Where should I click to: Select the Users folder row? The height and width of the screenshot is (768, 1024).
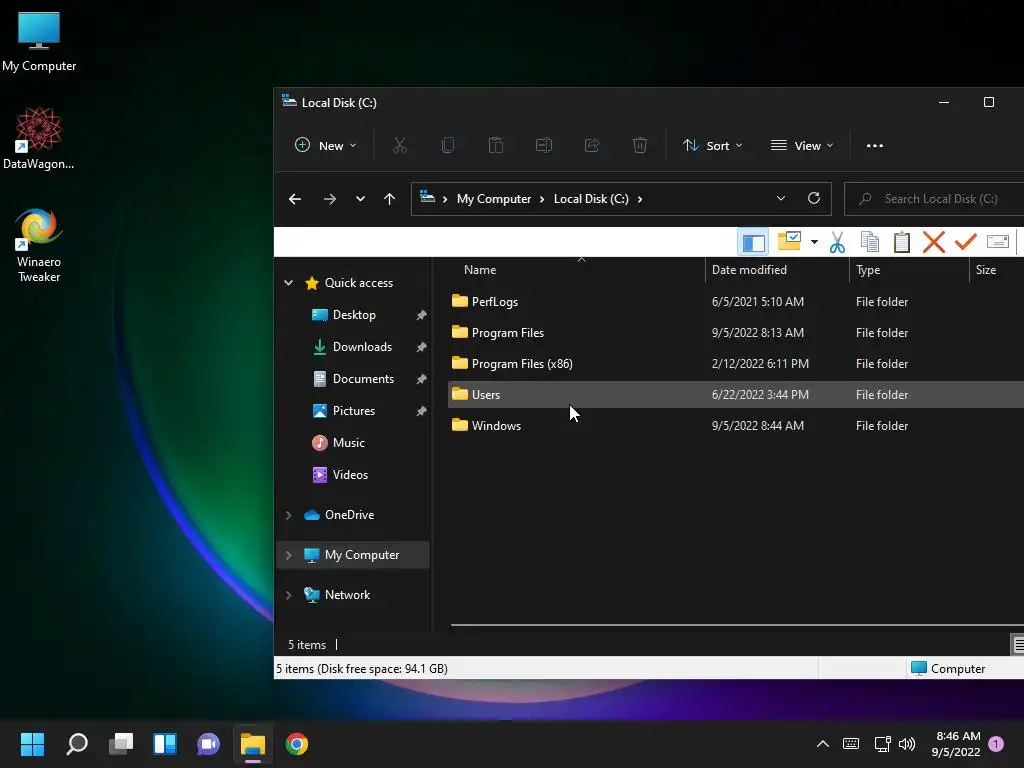click(x=736, y=394)
